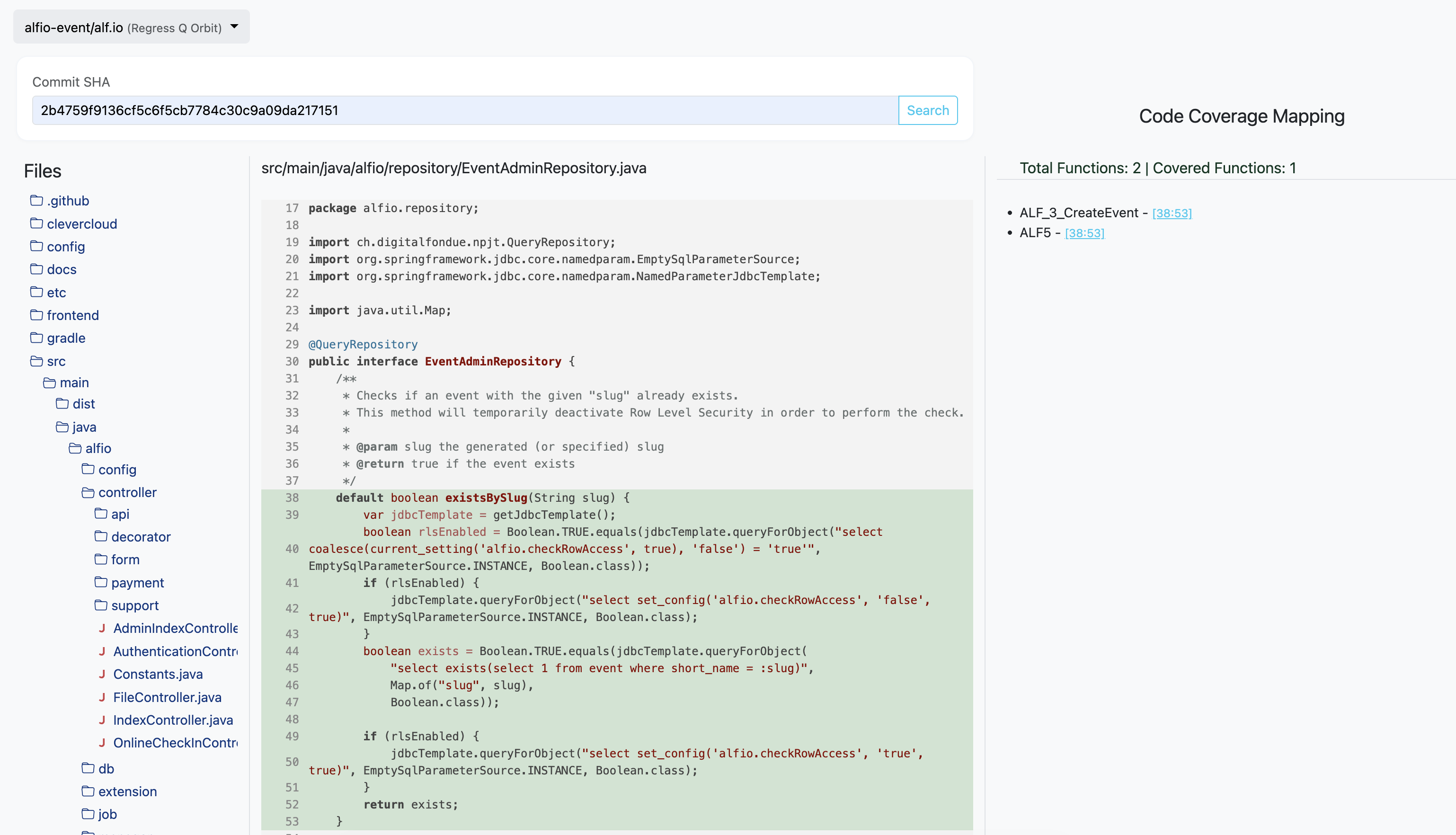Click the top-level config folder icon
Viewport: 1456px width, 835px height.
pos(37,246)
